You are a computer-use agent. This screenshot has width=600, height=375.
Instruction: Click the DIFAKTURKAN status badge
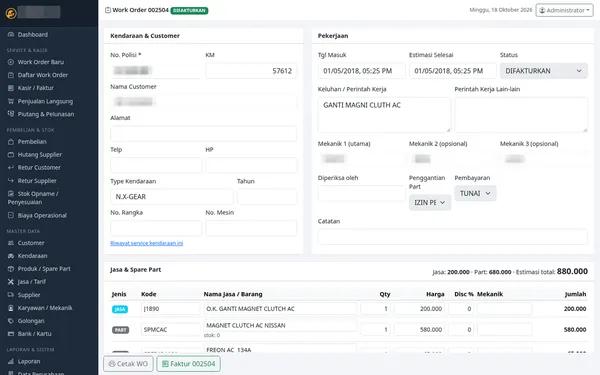(x=189, y=10)
